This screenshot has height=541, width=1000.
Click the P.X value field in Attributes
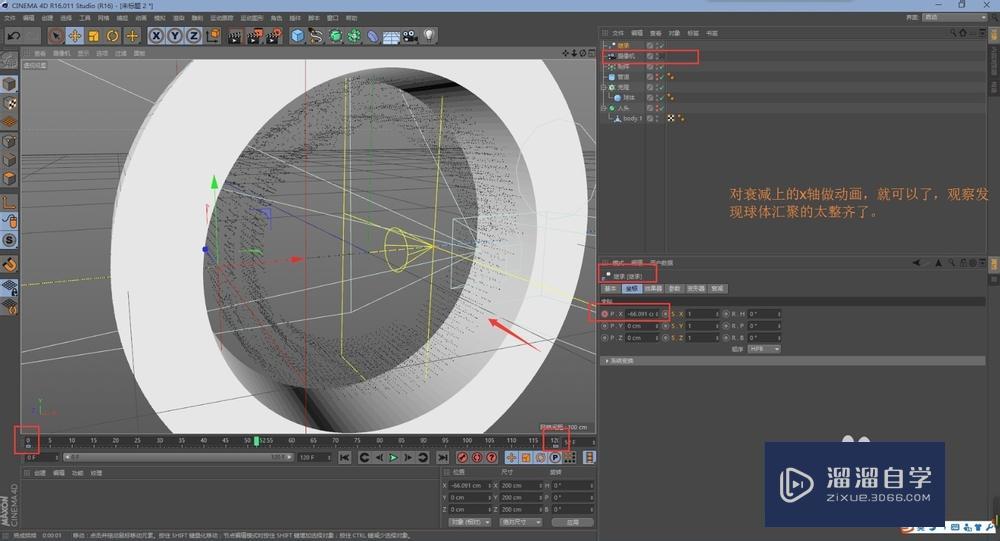point(641,314)
